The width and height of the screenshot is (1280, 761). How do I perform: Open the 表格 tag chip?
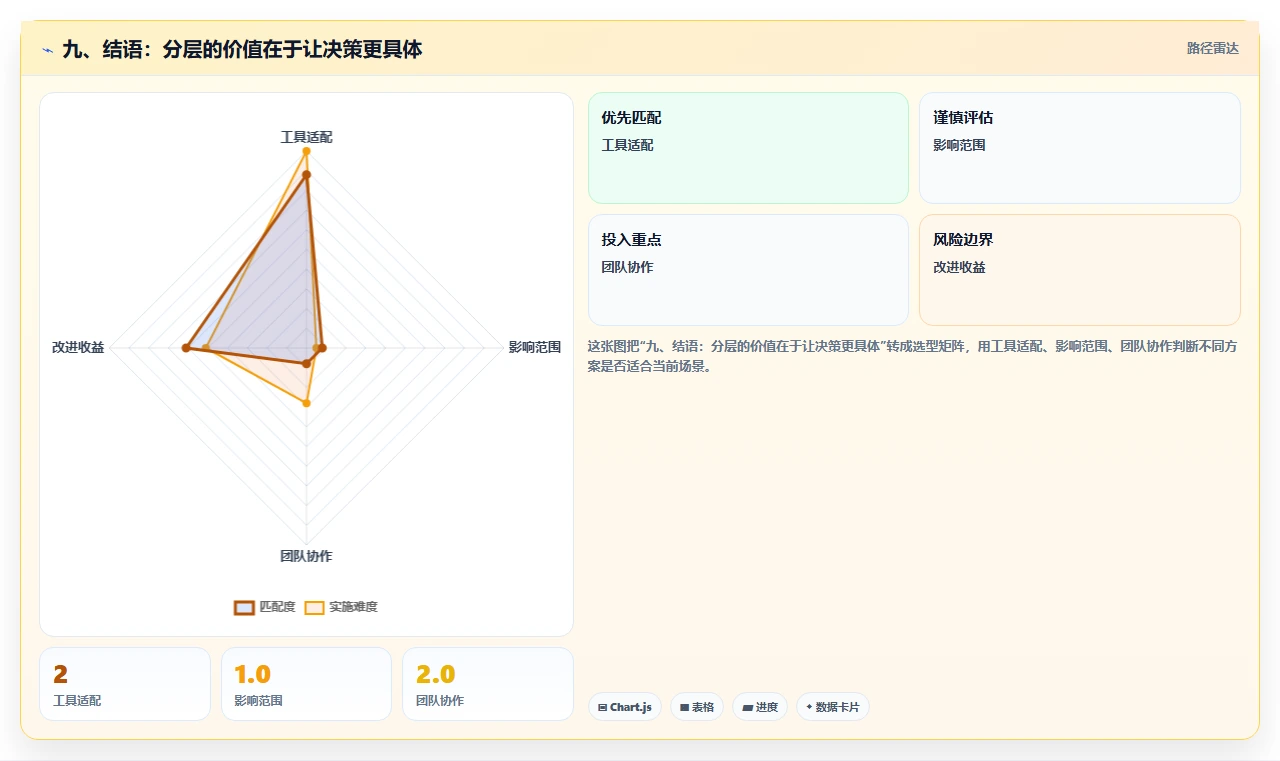coord(697,707)
